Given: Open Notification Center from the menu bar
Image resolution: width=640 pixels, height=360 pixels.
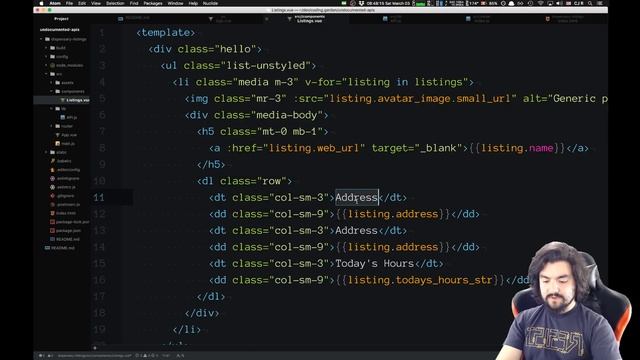Looking at the screenshot, I should 601,3.
